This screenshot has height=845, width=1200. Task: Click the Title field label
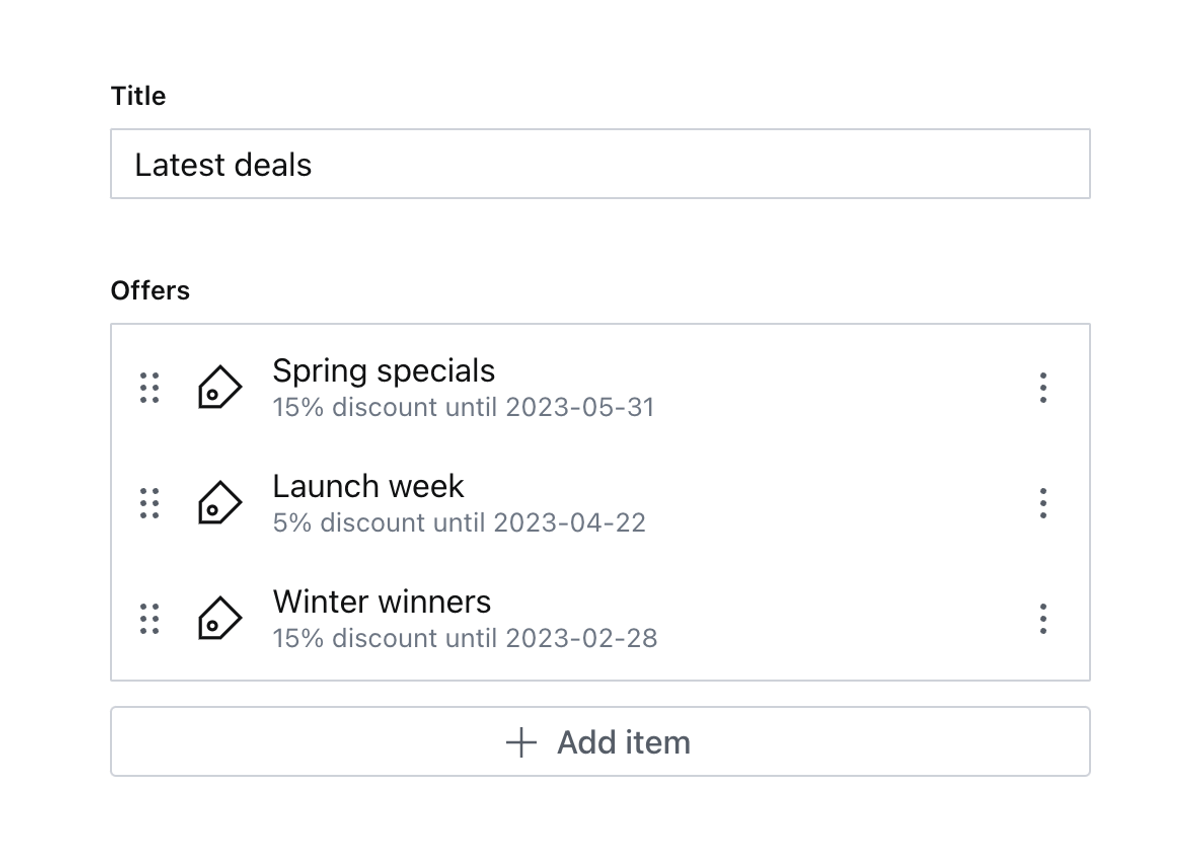click(138, 96)
